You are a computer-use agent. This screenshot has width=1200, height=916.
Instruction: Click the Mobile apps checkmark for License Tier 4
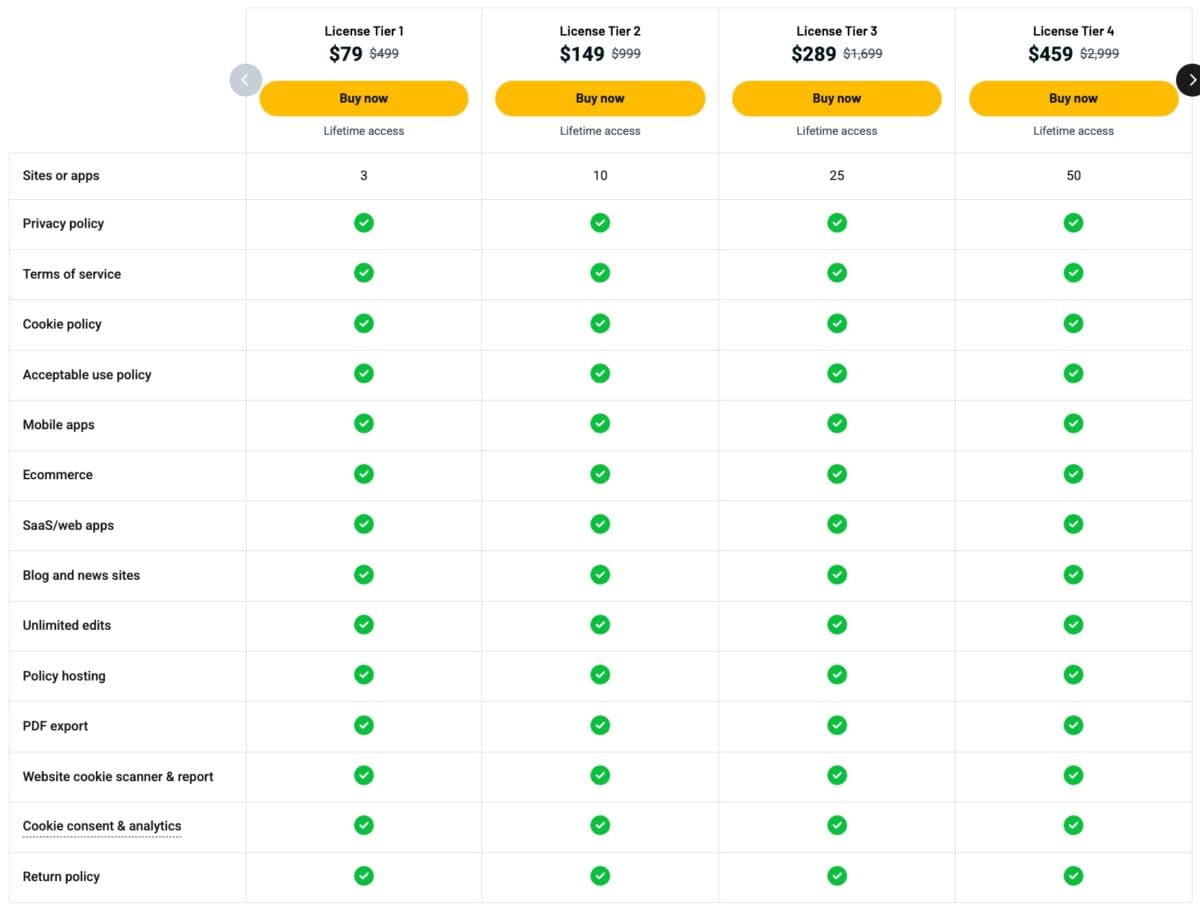point(1073,423)
